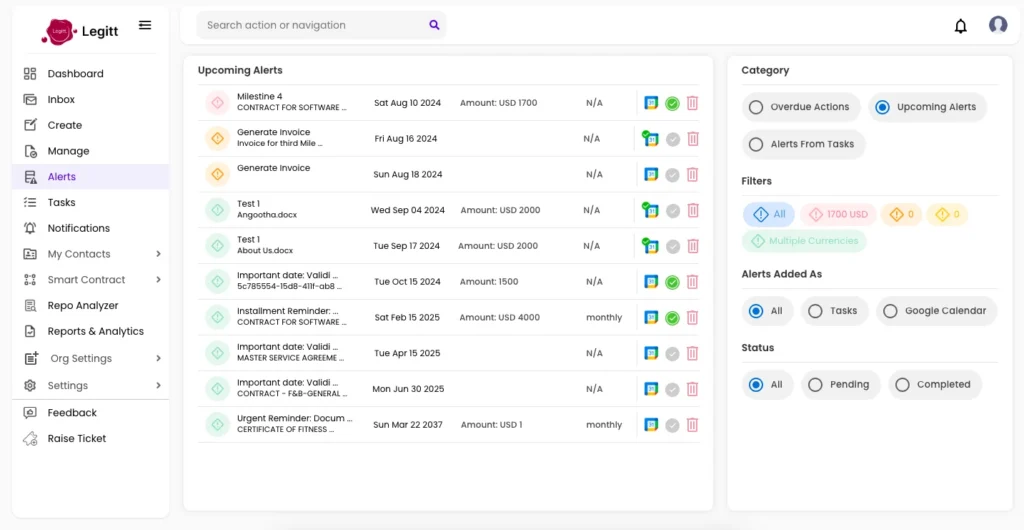Set Status filter to All
Image resolution: width=1024 pixels, height=530 pixels.
click(767, 385)
